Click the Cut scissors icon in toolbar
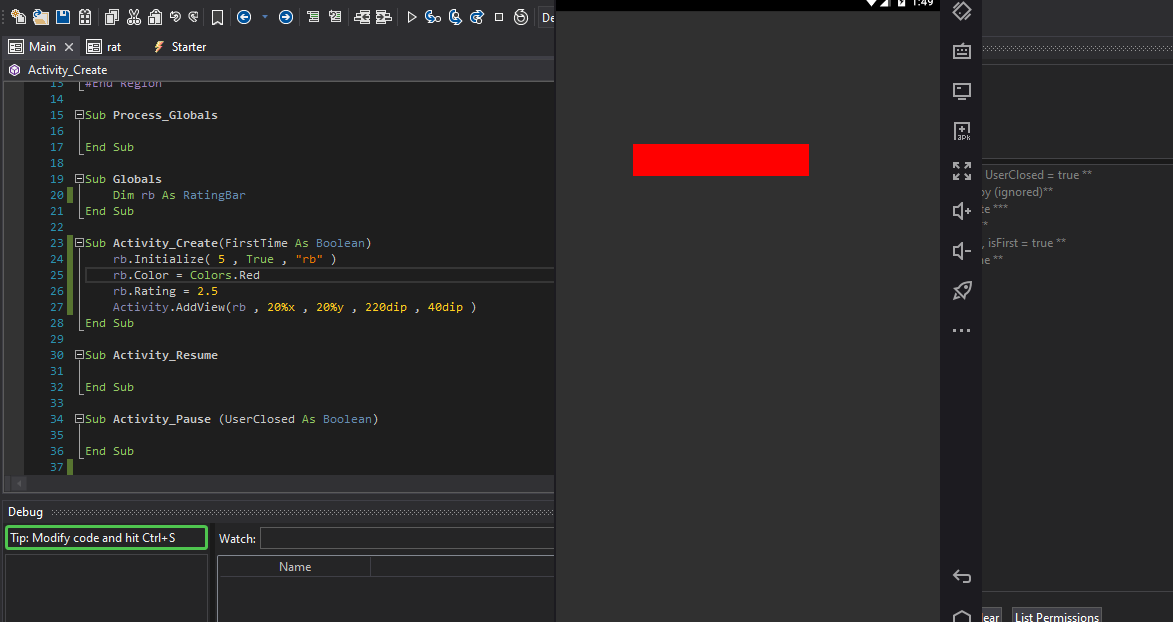This screenshot has width=1173, height=622. pos(132,17)
